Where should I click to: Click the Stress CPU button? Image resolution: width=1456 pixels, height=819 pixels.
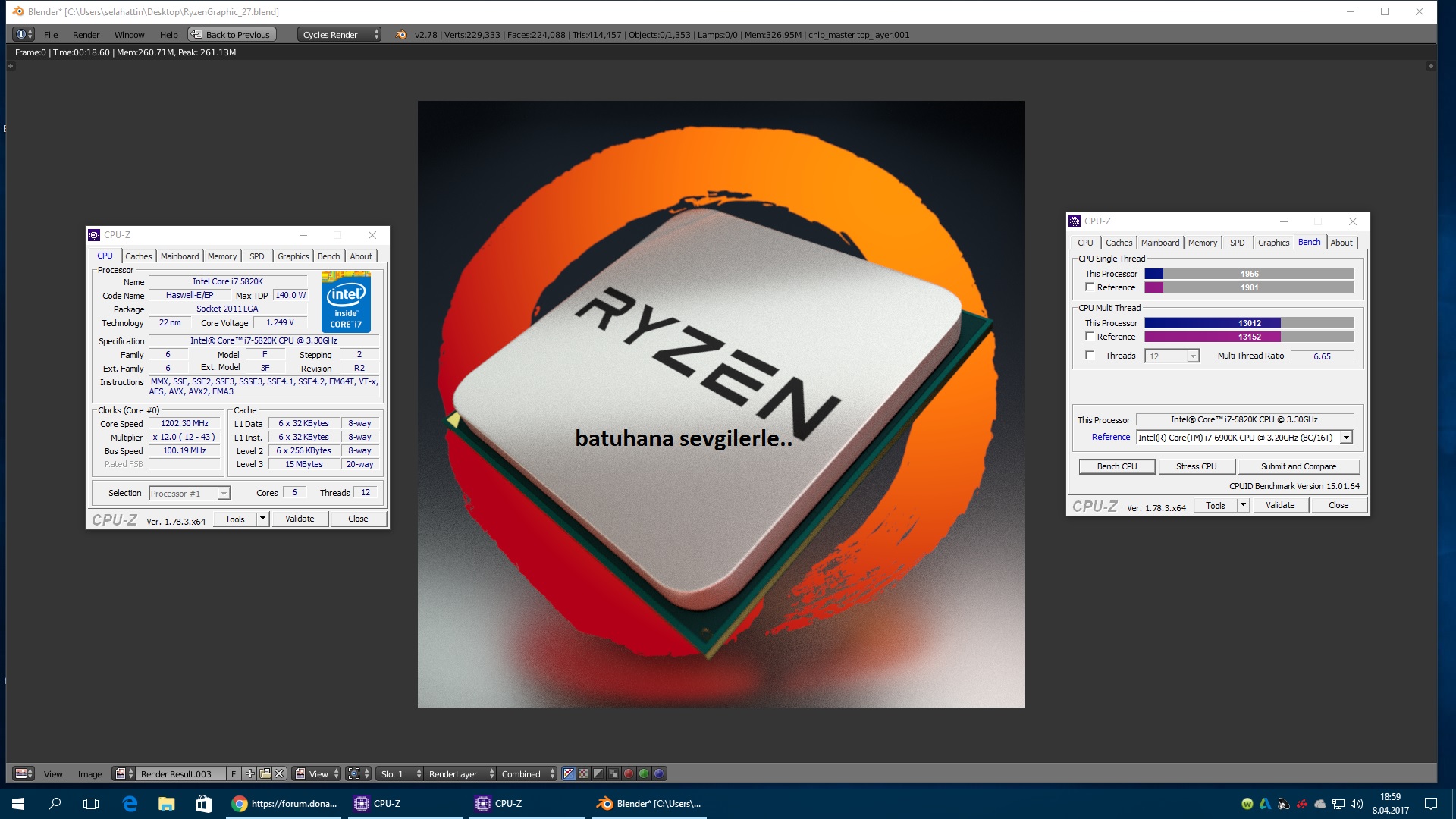click(1196, 466)
